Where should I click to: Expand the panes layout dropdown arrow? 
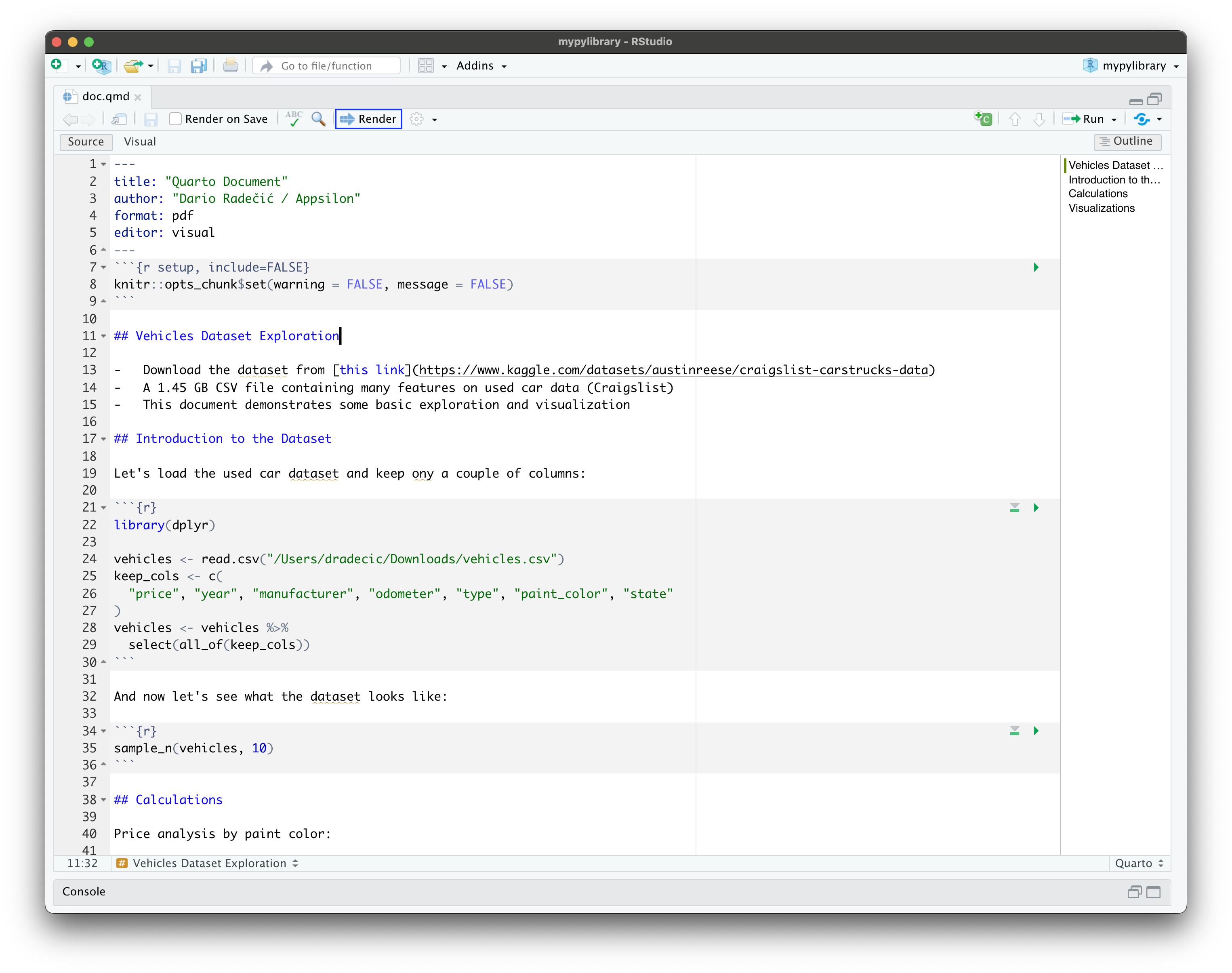(445, 67)
